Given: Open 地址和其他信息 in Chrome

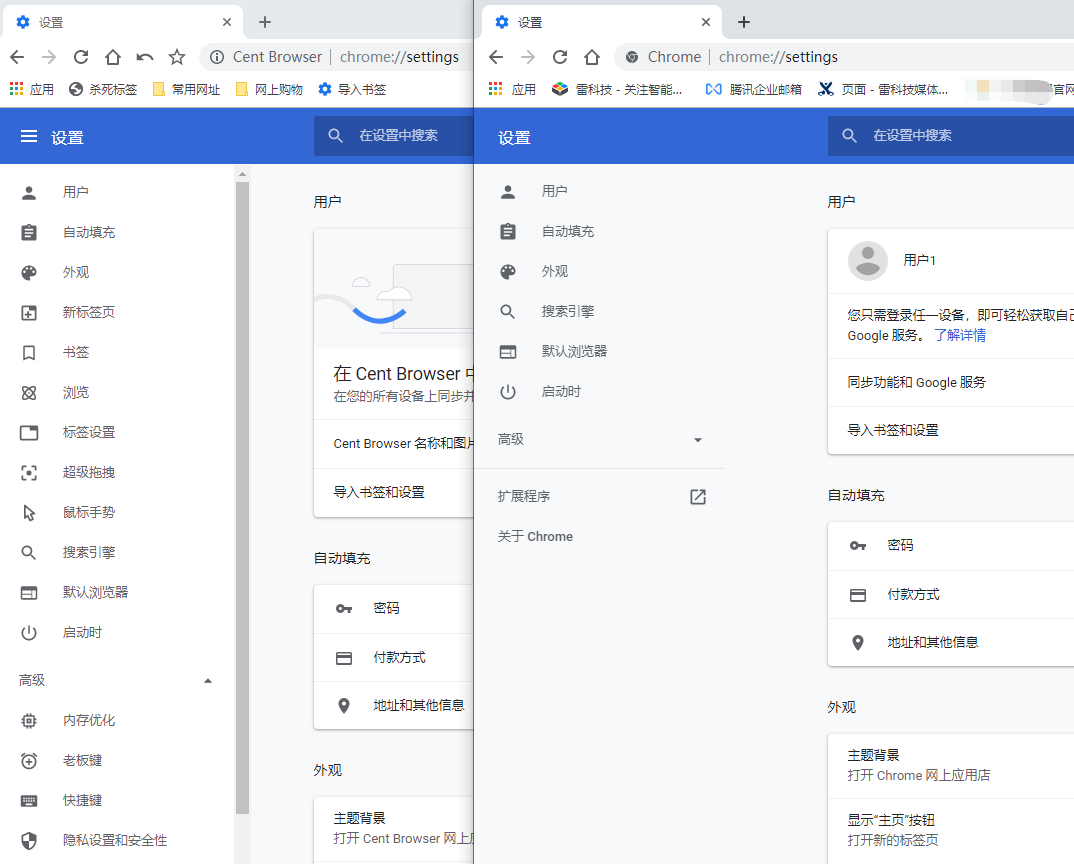Looking at the screenshot, I should (x=951, y=643).
